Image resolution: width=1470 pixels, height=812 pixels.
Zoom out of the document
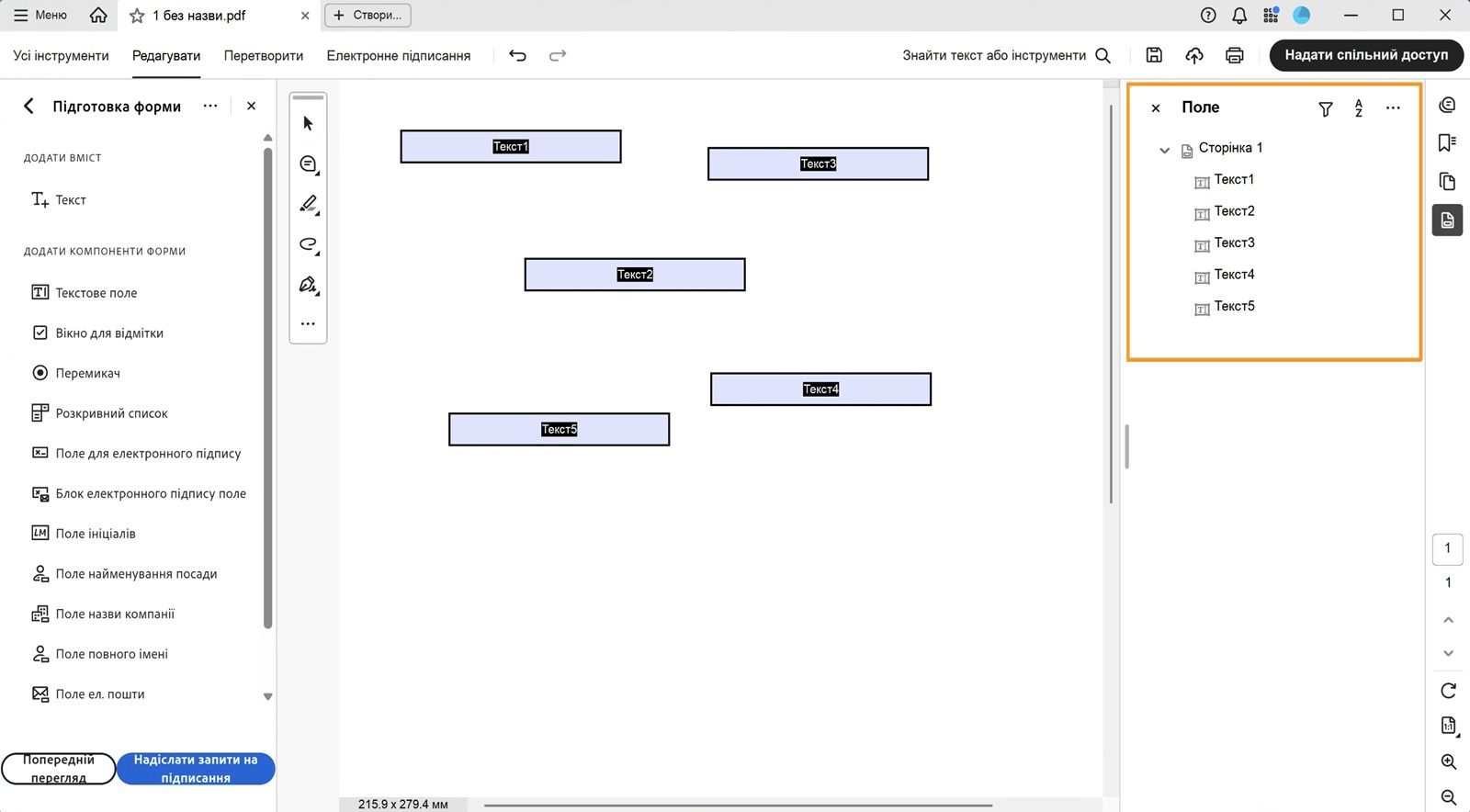click(1448, 797)
